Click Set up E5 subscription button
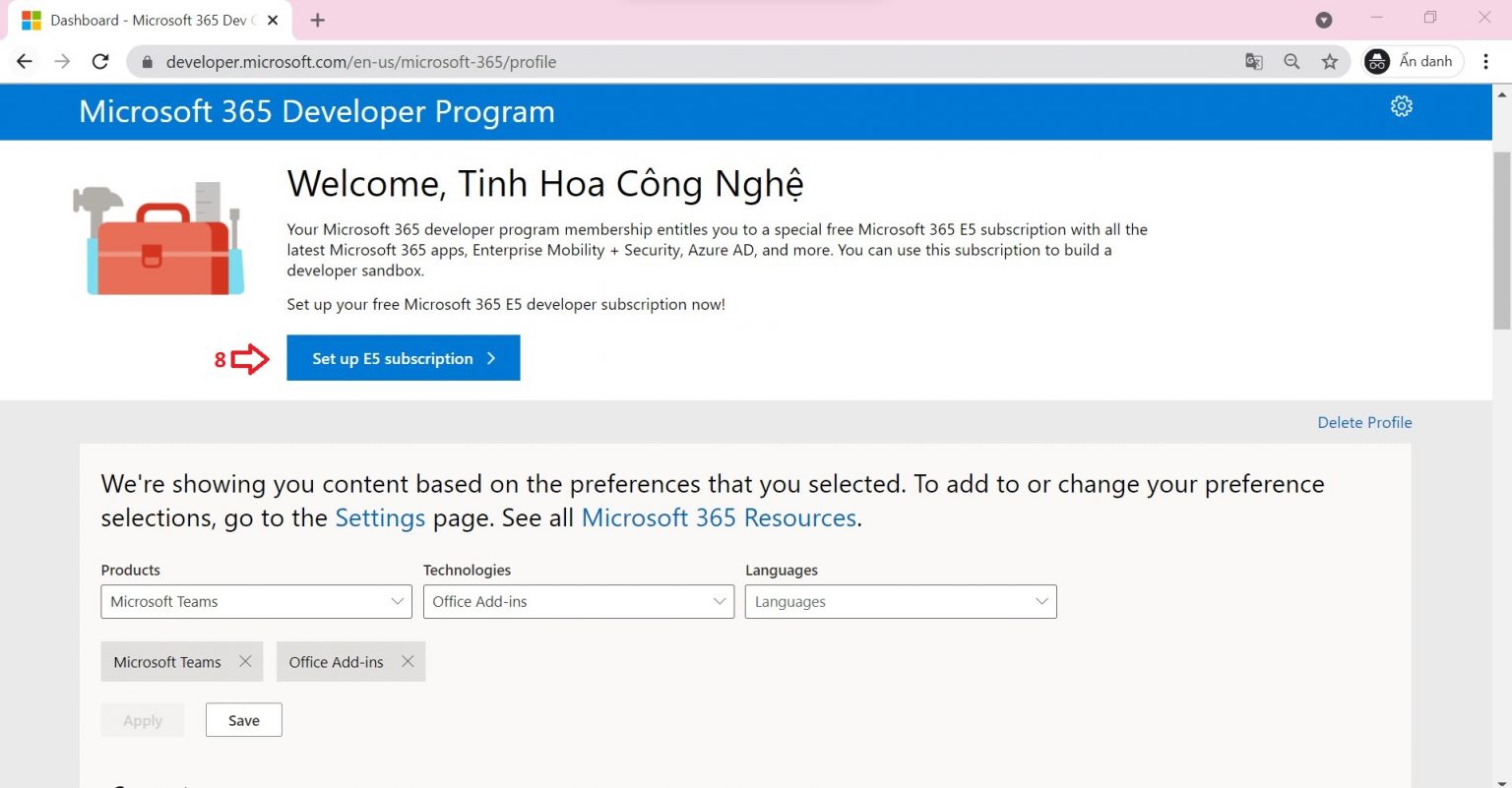This screenshot has width=1512, height=788. [403, 358]
